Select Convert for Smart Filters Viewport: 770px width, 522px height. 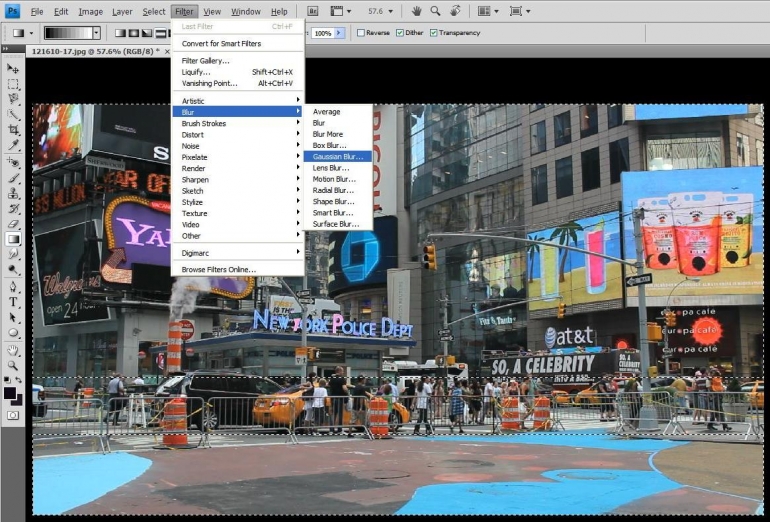pyautogui.click(x=238, y=44)
